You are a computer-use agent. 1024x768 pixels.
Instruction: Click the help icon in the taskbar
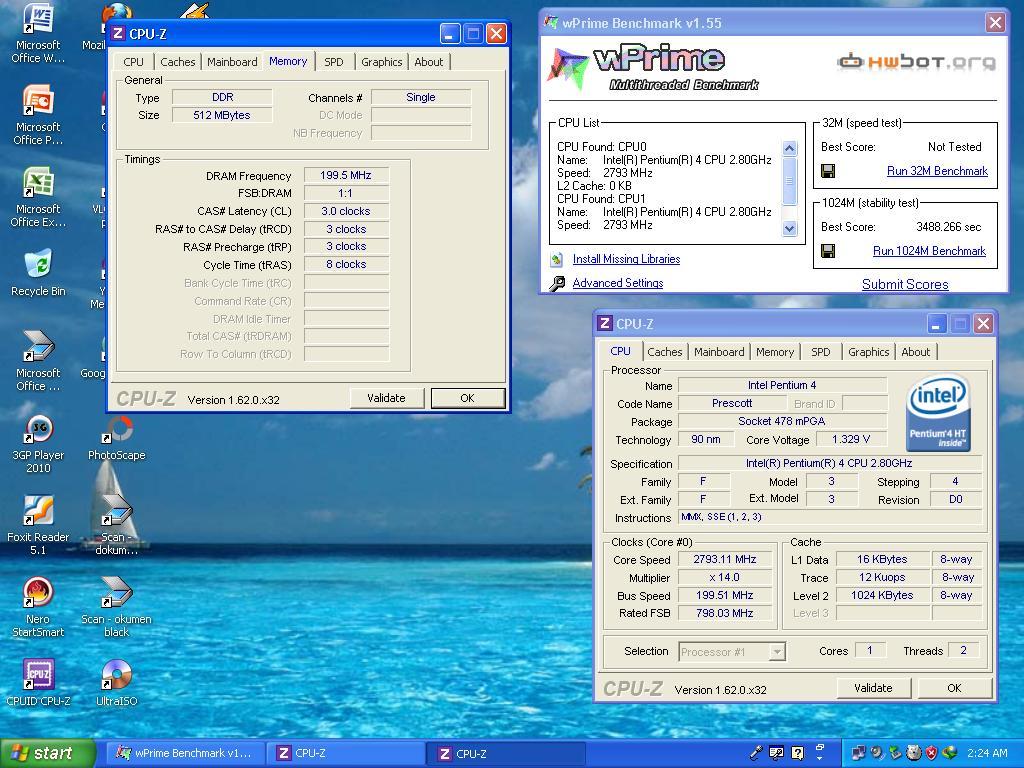[x=797, y=753]
